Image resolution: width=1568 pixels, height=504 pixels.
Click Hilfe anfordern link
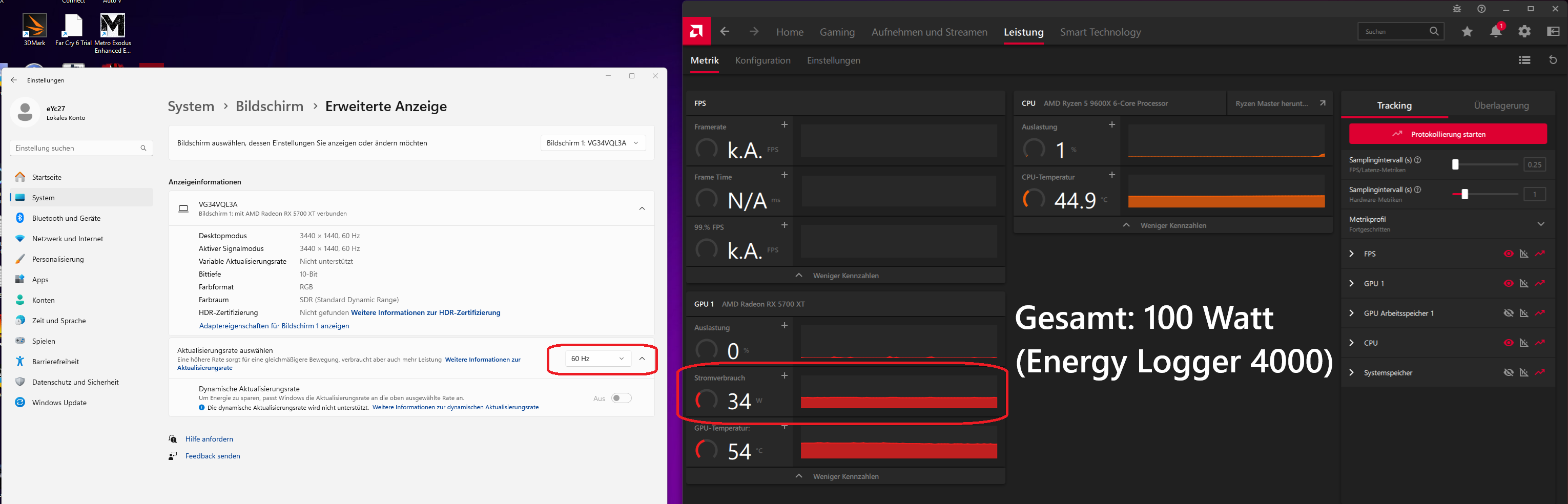tap(209, 439)
